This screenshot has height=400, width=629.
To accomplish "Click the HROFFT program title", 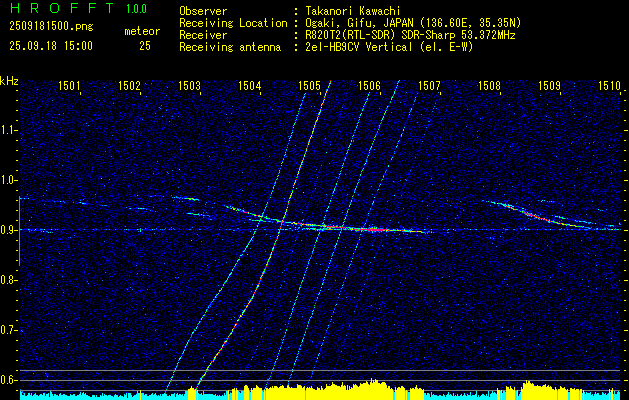I will point(61,8).
